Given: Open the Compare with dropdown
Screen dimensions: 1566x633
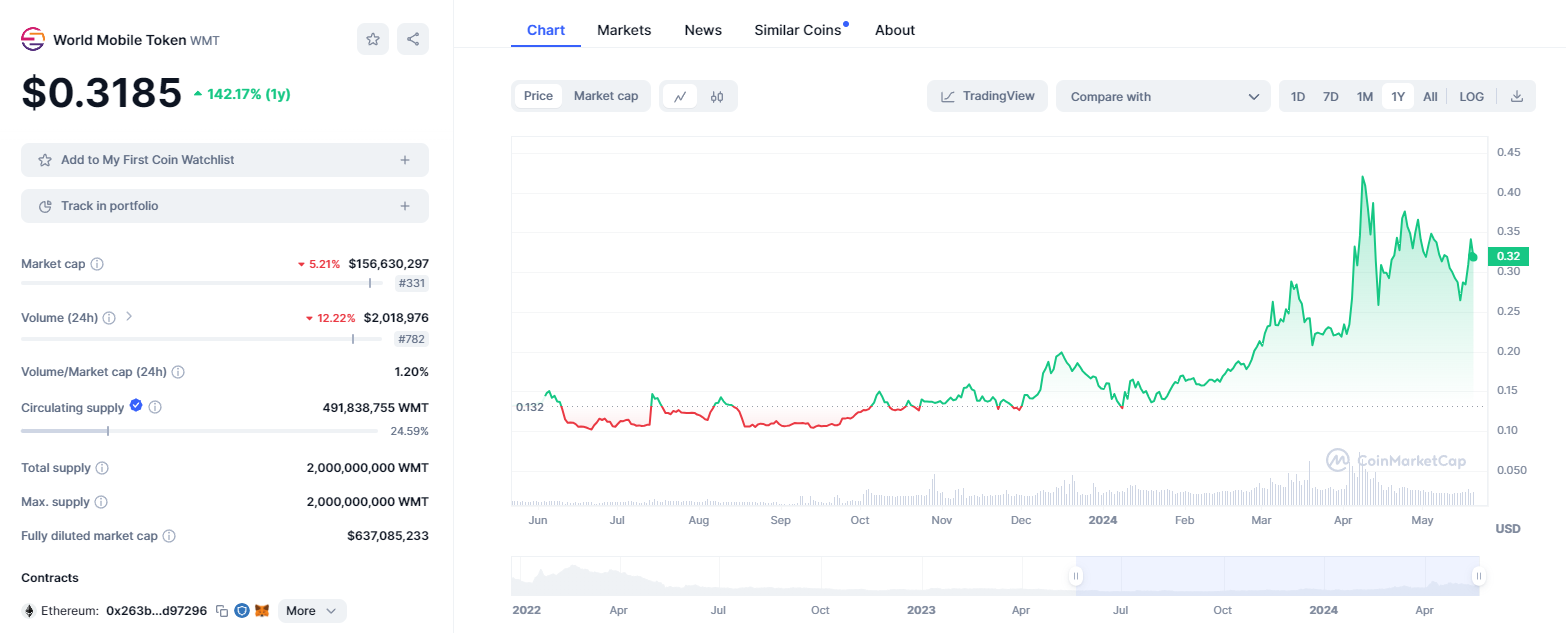Looking at the screenshot, I should click(x=1163, y=96).
